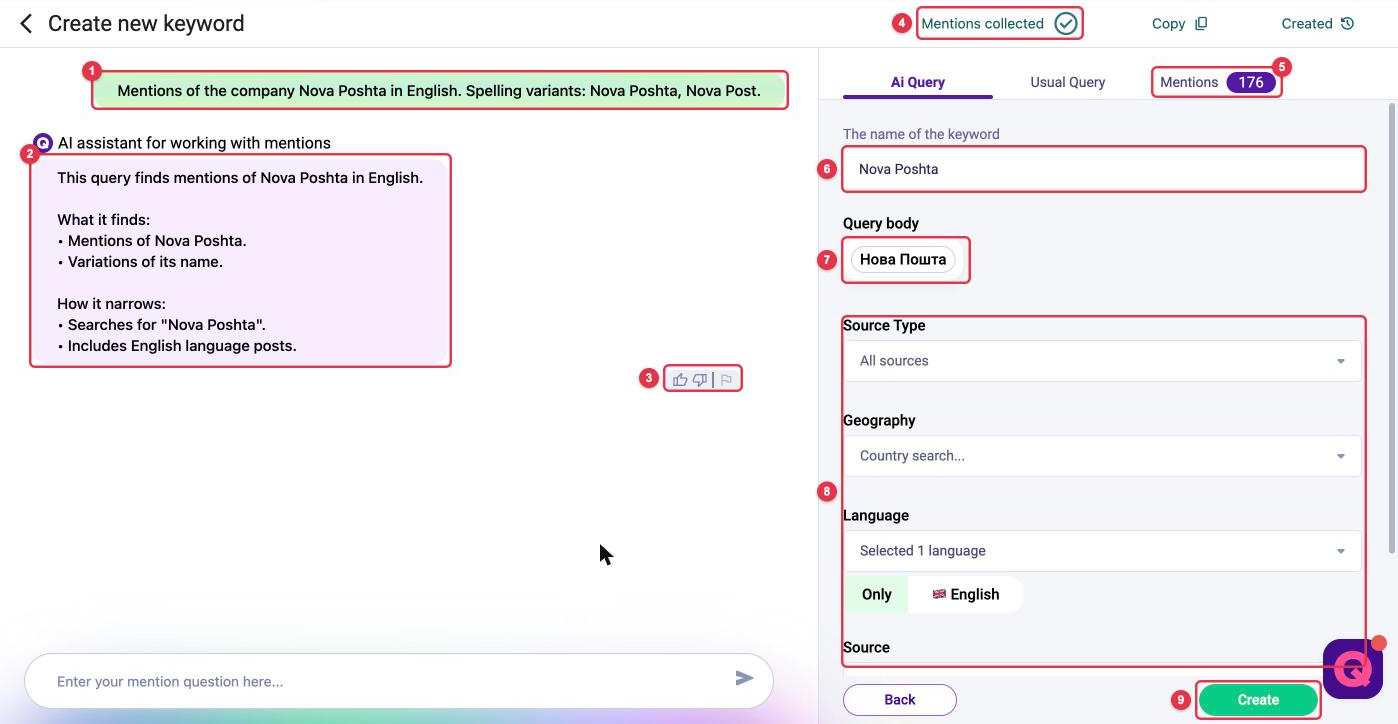Send the mention question with arrow icon
Screen dimensions: 1398x724
click(x=744, y=678)
